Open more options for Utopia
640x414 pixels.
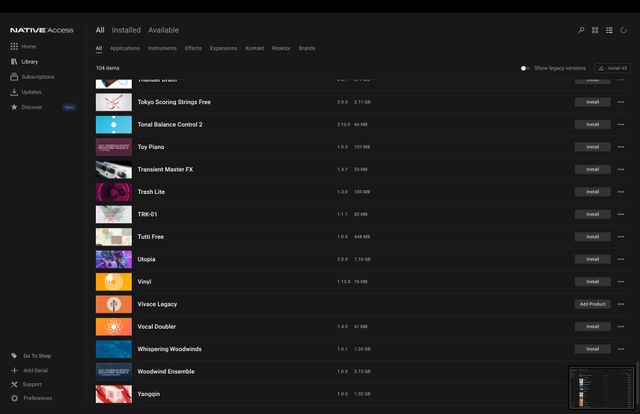[621, 259]
